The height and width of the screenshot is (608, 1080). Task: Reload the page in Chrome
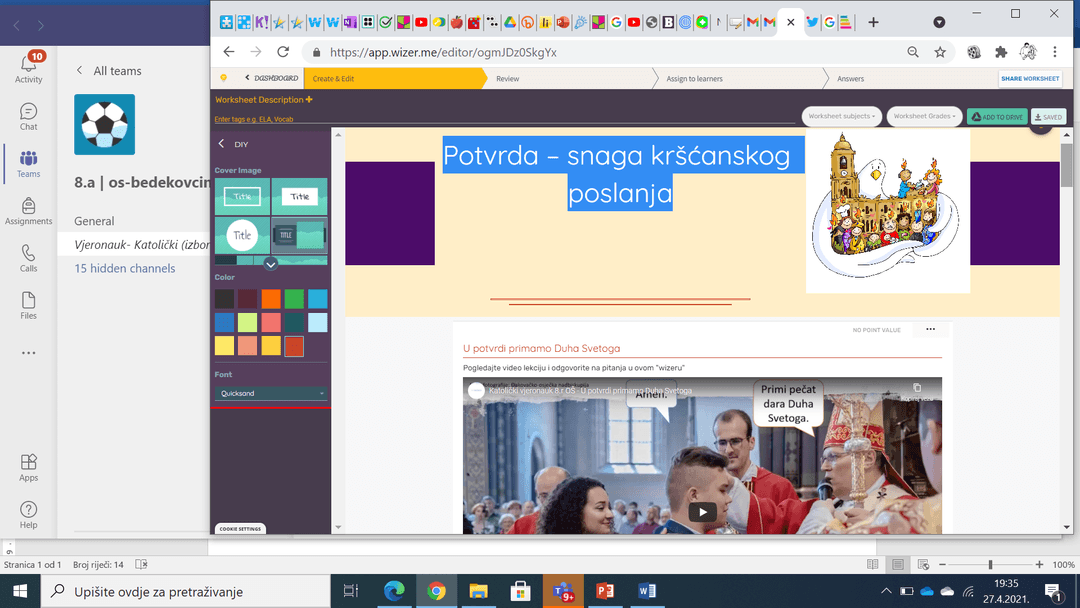click(x=283, y=52)
